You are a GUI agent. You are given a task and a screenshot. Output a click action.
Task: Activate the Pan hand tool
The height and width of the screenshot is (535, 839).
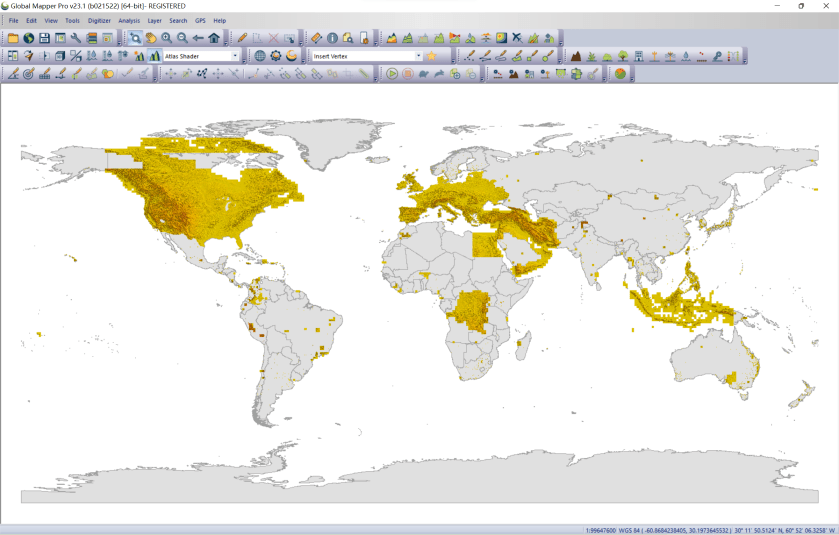pyautogui.click(x=150, y=38)
